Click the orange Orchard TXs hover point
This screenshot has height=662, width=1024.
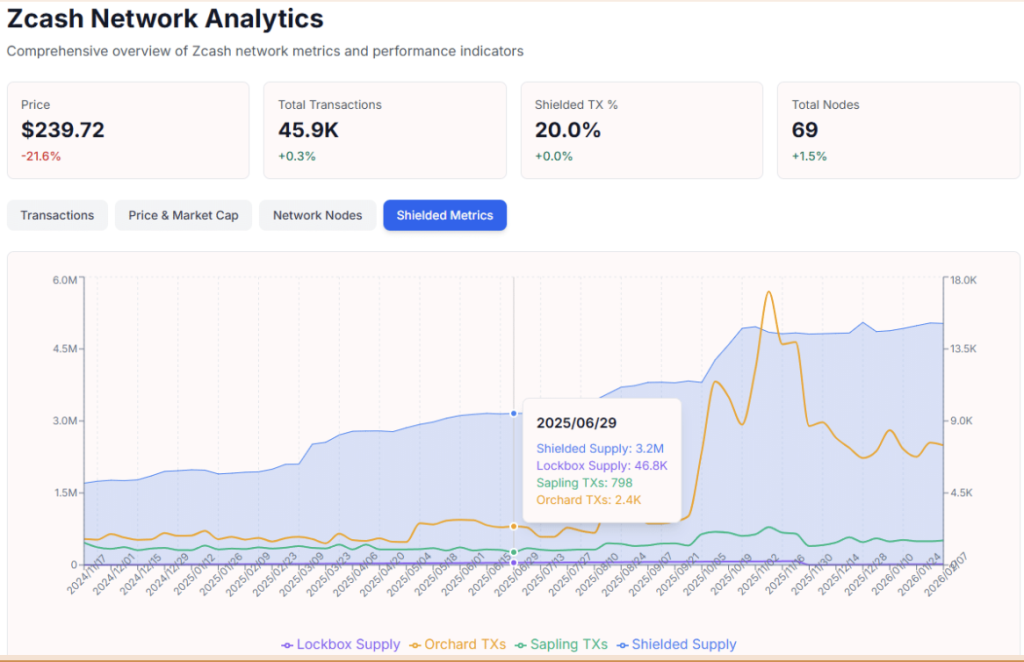point(514,526)
